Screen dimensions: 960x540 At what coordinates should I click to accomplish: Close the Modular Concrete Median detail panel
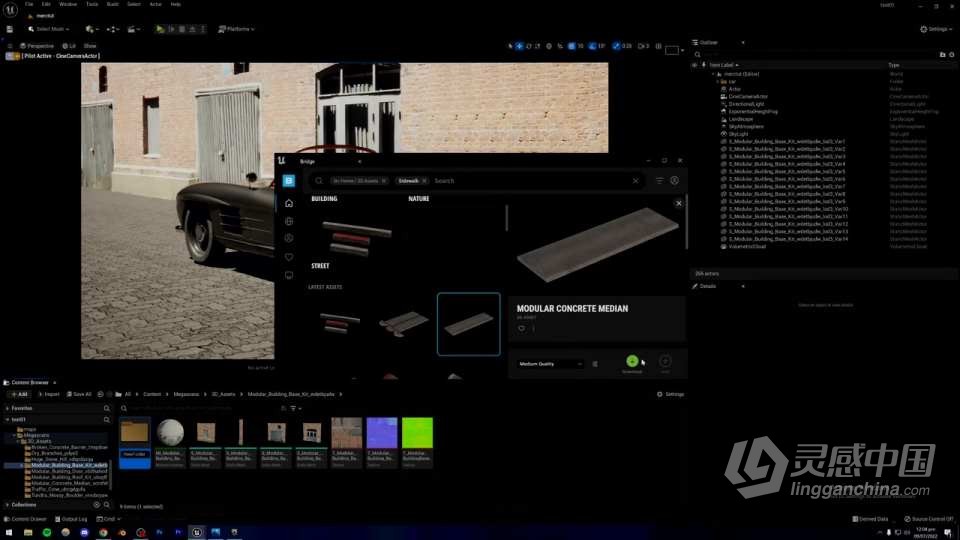[x=678, y=203]
